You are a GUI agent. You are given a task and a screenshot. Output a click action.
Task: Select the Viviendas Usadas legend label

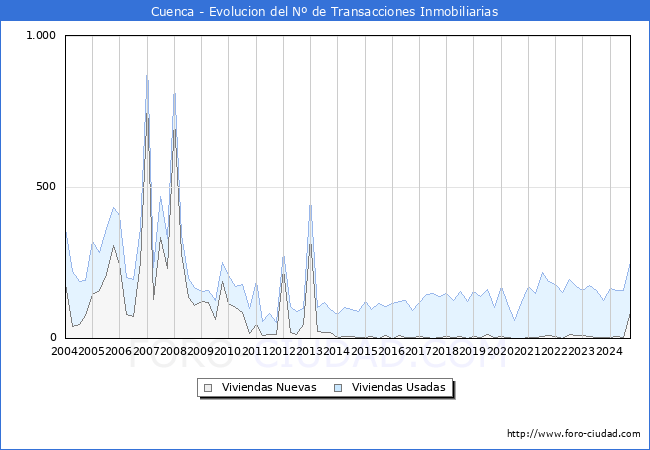pos(399,388)
